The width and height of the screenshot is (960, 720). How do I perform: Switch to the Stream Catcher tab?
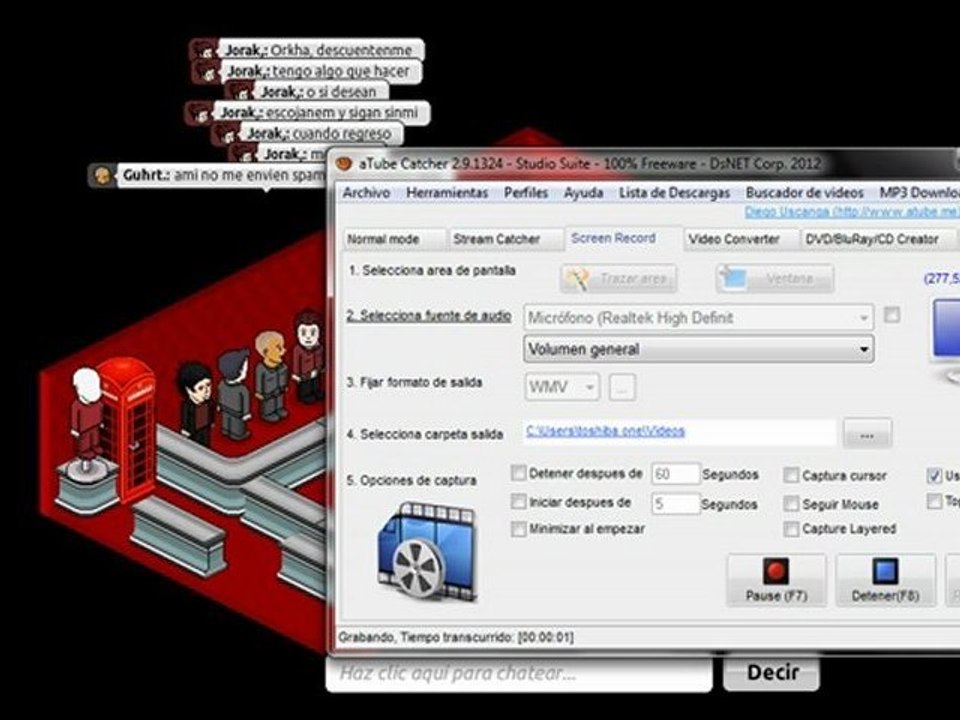[506, 239]
